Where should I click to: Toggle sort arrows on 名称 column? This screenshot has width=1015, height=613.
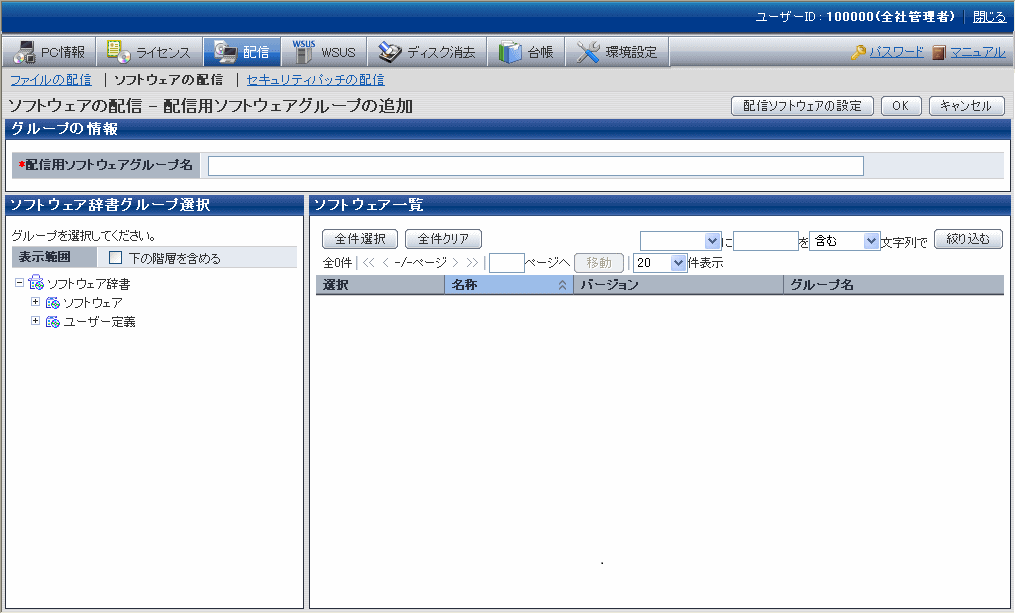563,285
